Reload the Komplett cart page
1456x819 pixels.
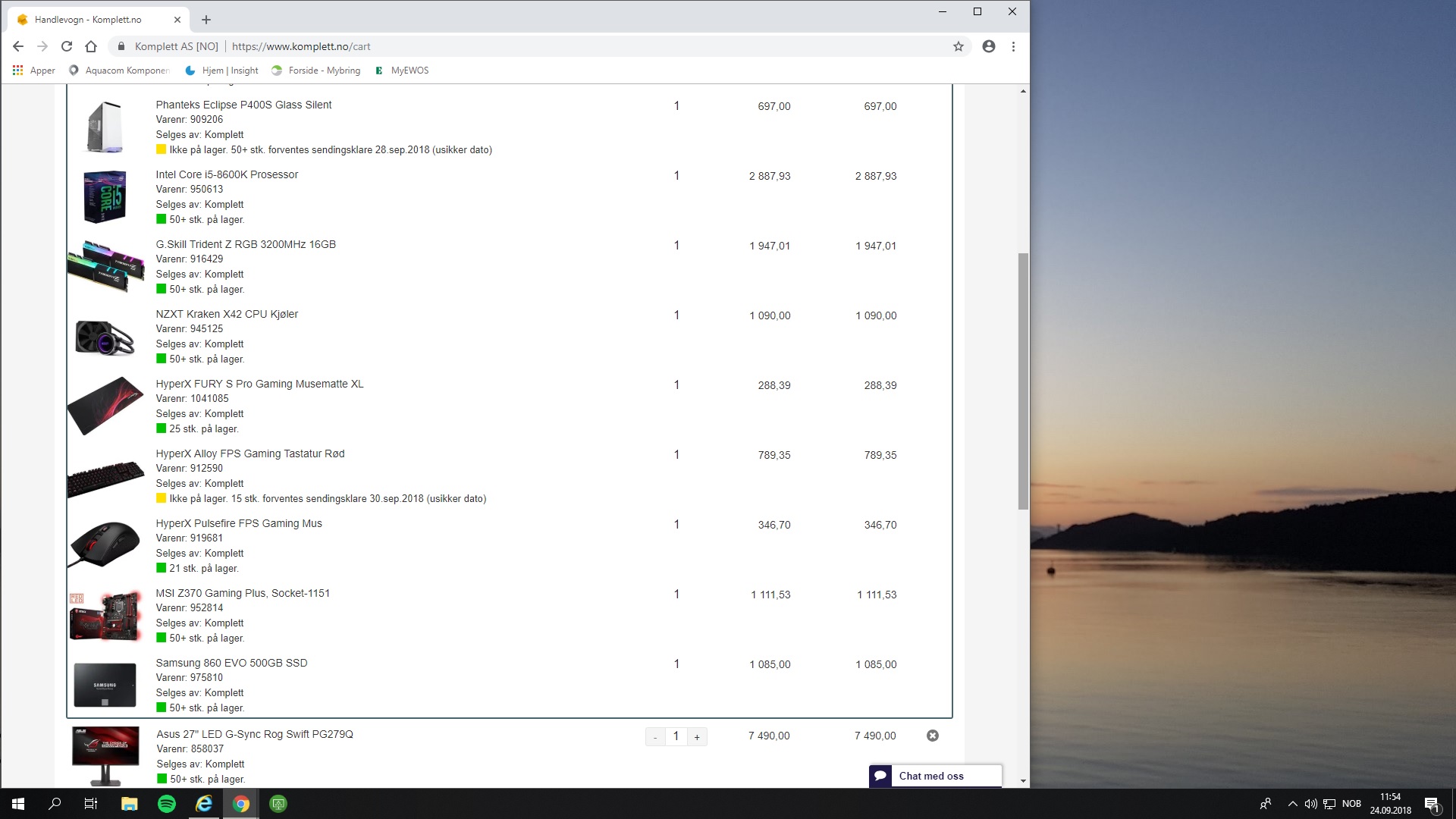point(67,46)
